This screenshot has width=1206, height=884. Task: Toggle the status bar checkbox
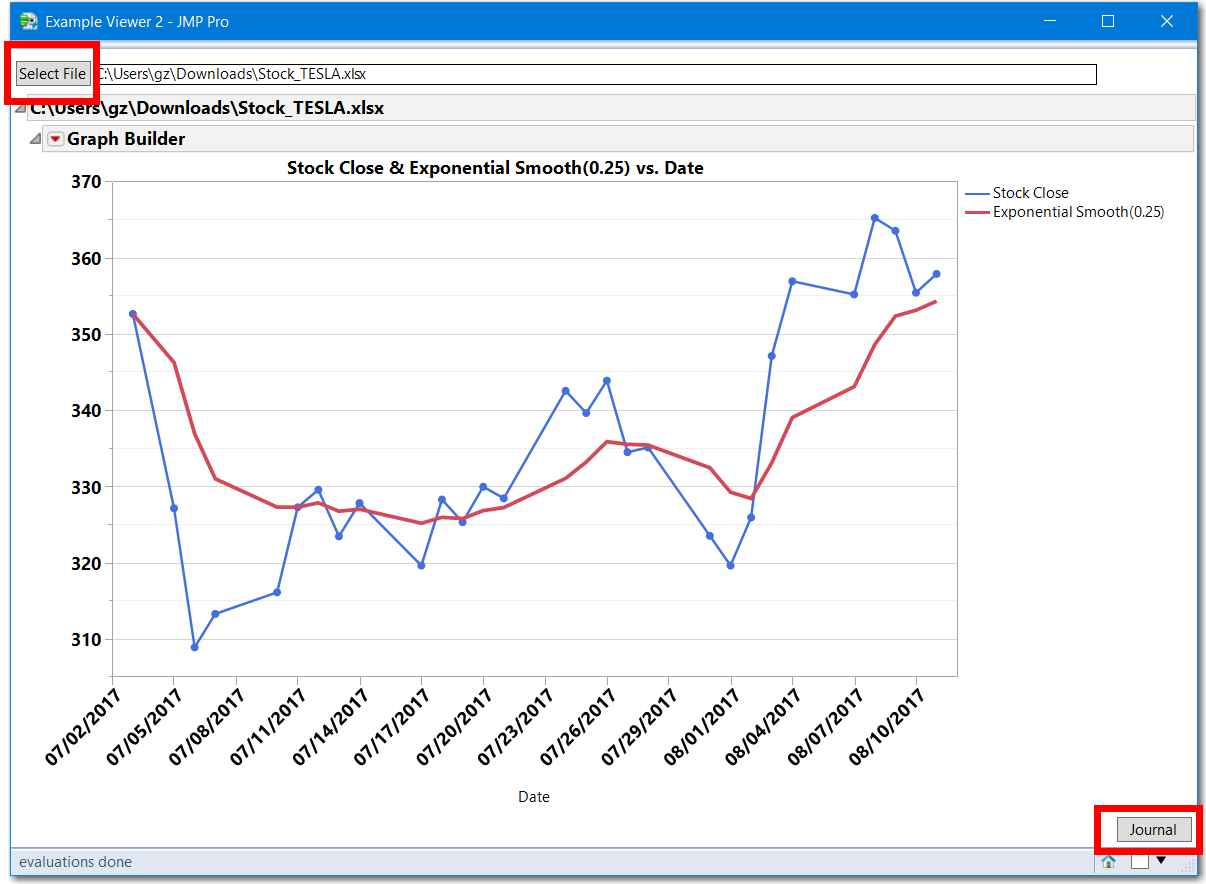coord(1139,861)
